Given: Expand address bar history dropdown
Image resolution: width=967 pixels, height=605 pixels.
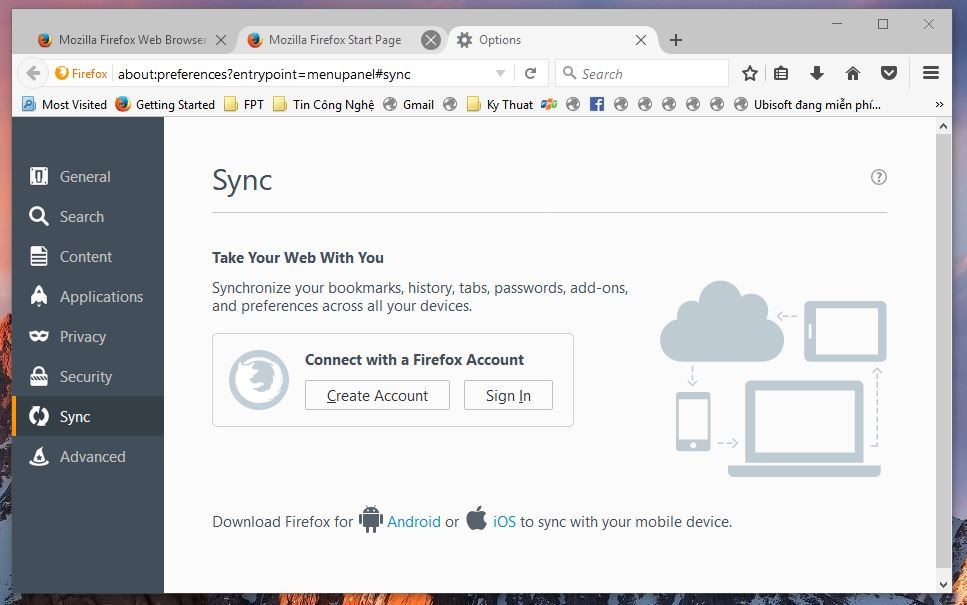Looking at the screenshot, I should click(x=500, y=73).
